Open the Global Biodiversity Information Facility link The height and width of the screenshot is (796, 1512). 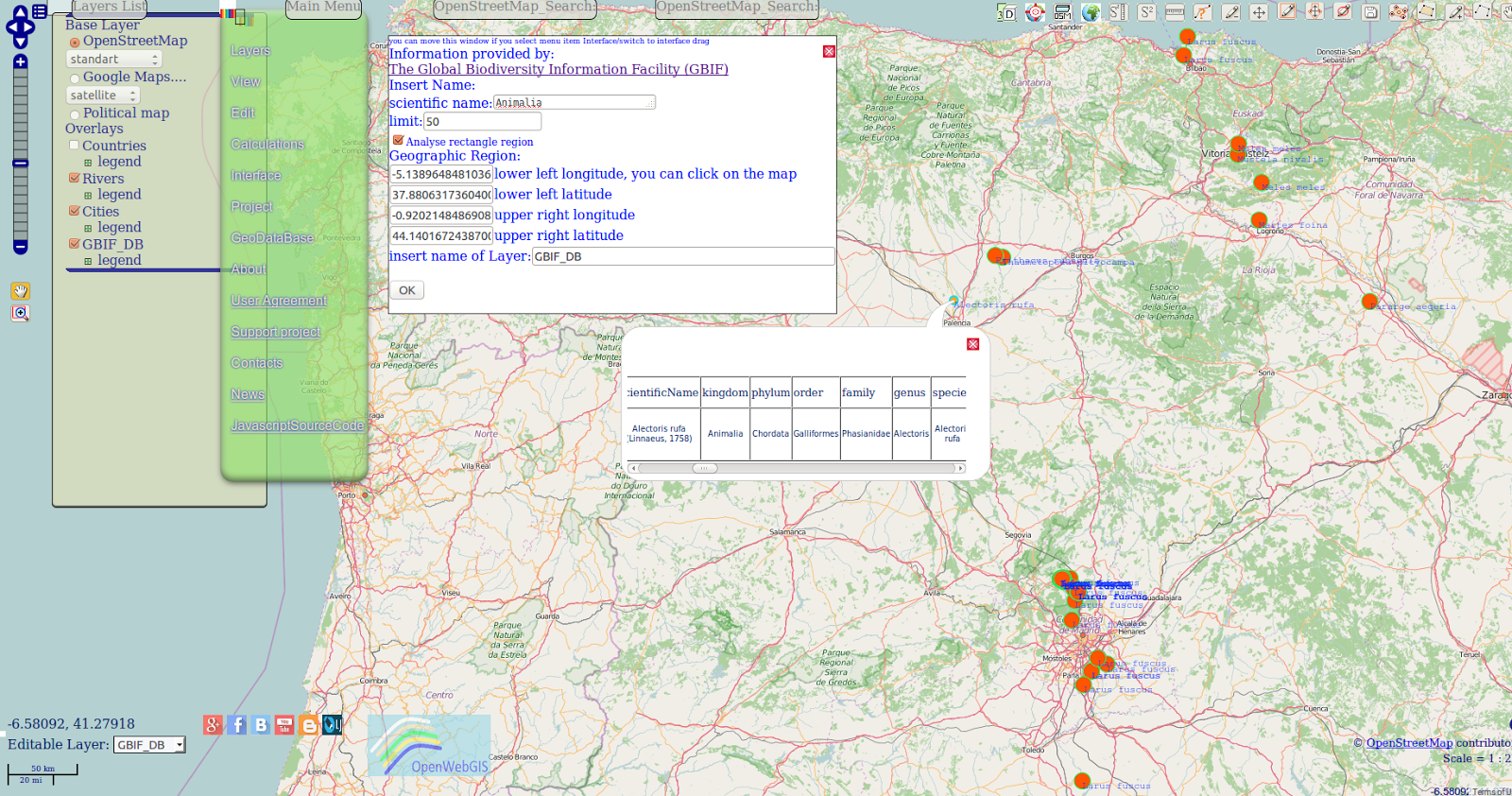point(558,69)
